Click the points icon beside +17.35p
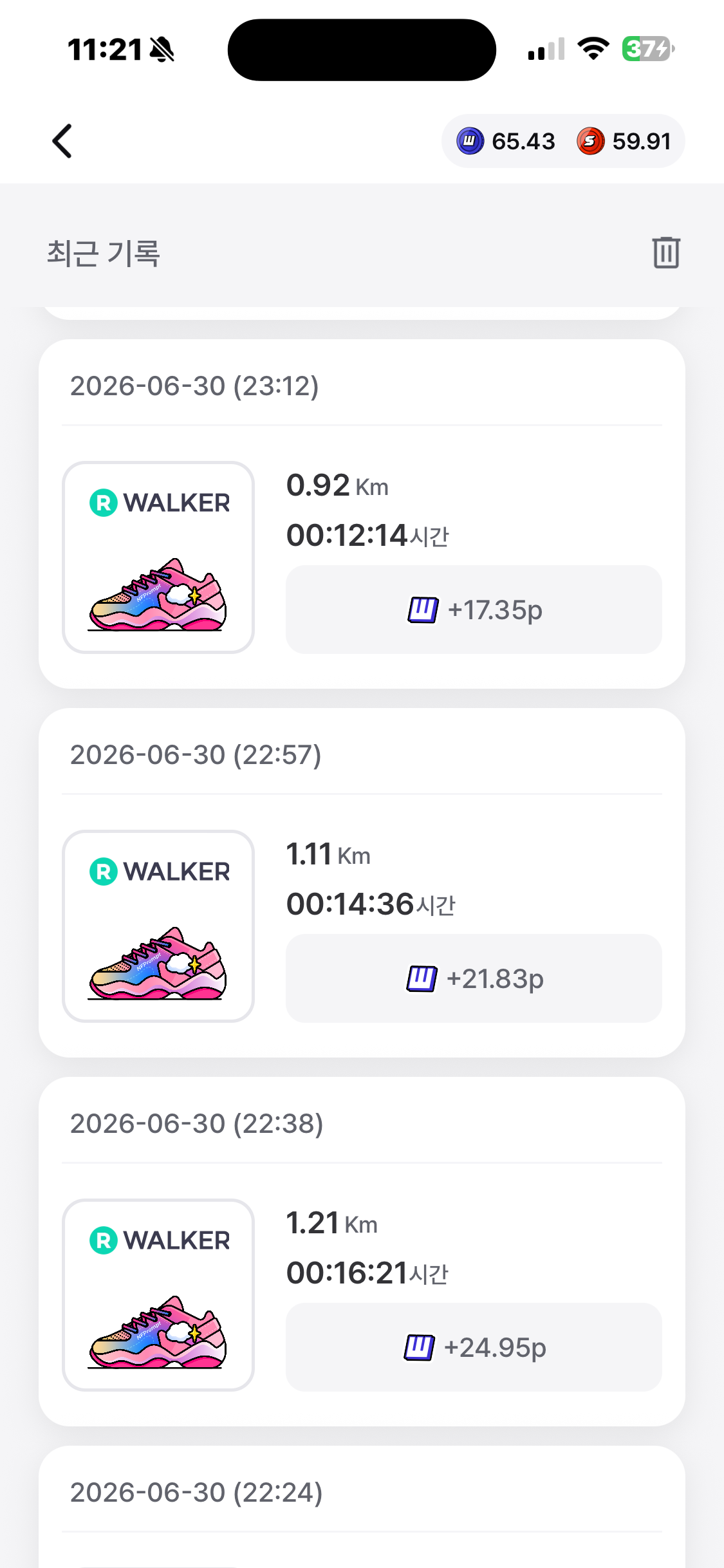The image size is (724, 1568). [423, 610]
